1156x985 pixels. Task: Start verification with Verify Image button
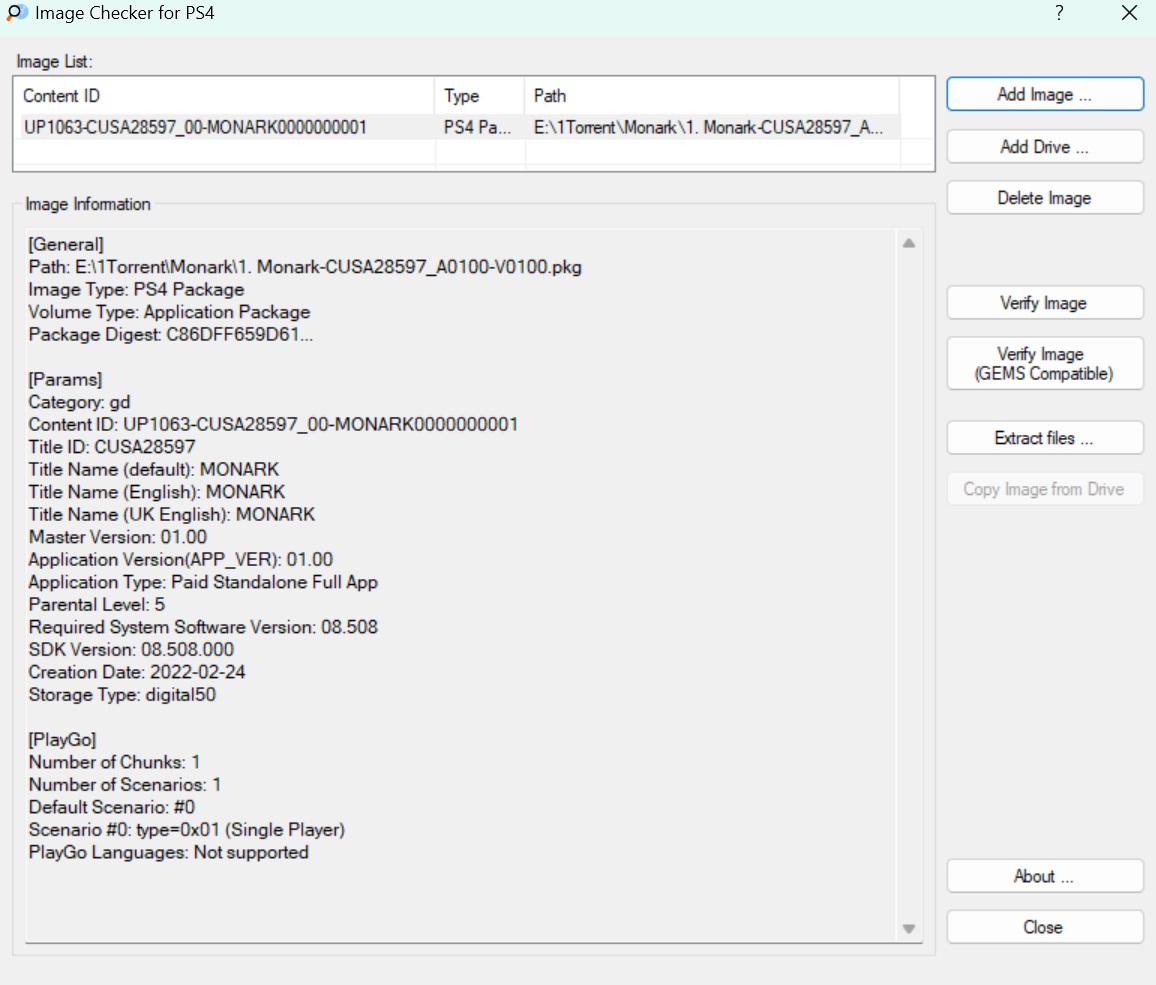(1044, 303)
